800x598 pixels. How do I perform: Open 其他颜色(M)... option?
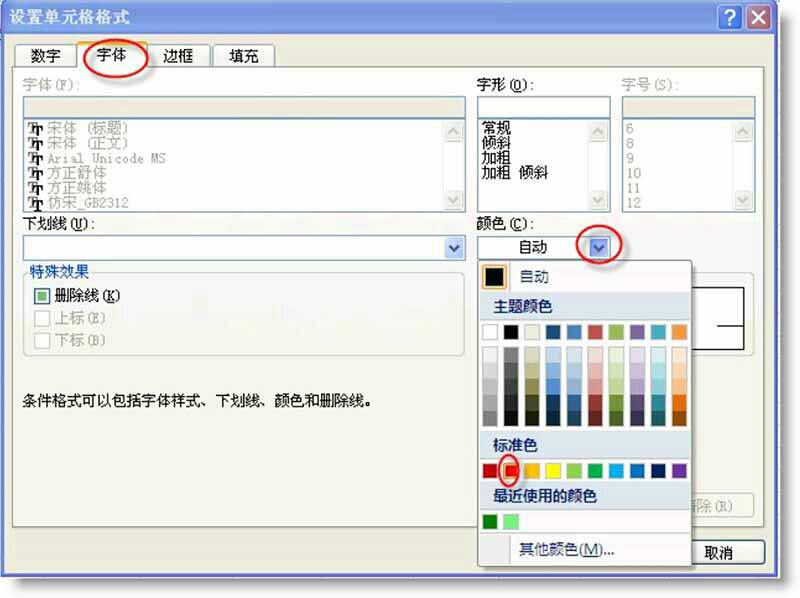point(566,549)
